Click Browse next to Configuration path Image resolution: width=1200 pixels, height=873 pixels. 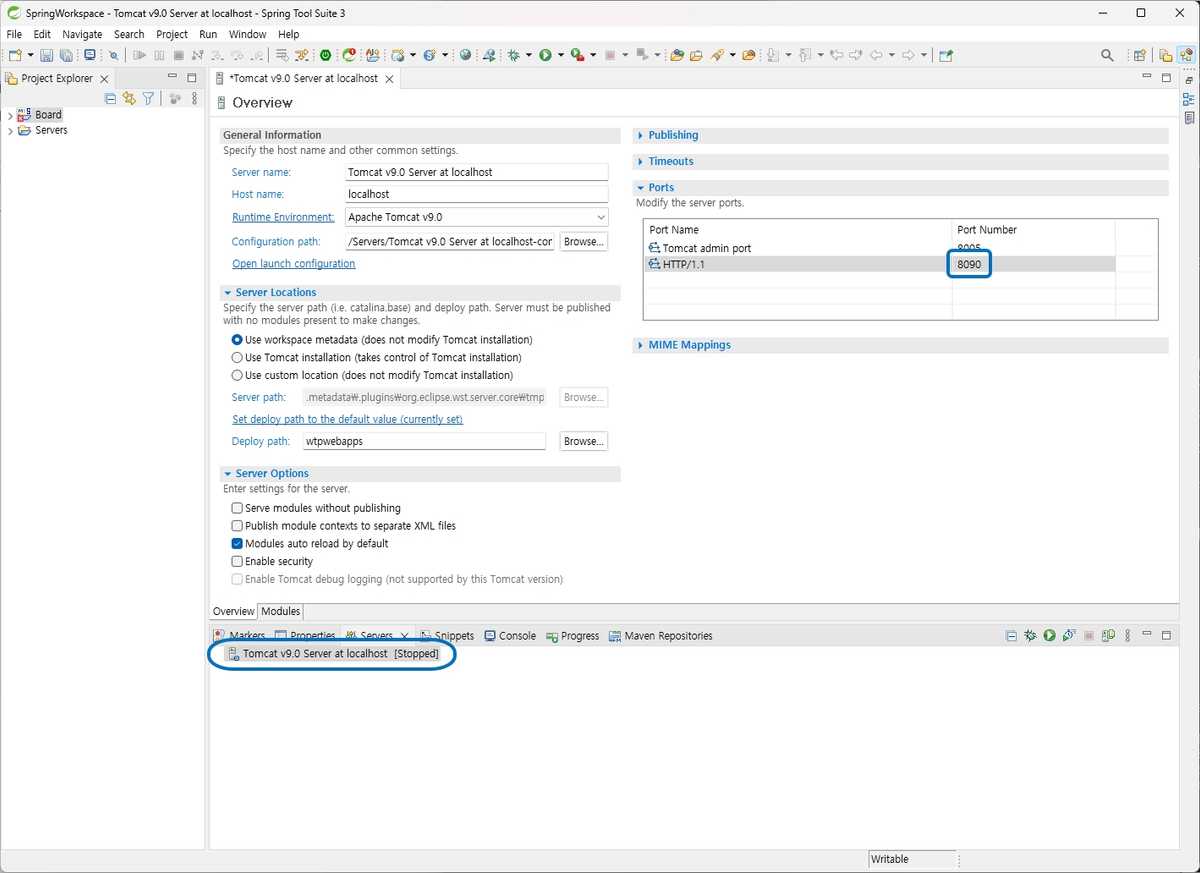[x=584, y=242]
